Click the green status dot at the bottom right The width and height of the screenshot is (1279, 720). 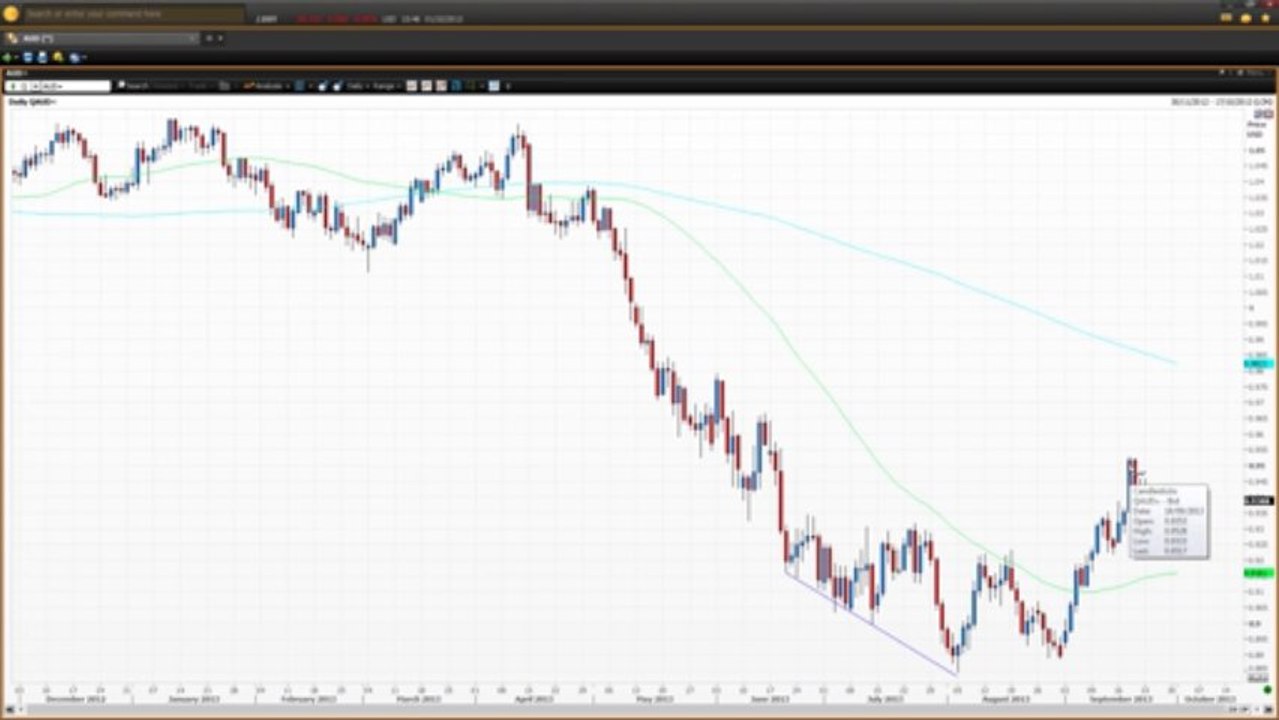pyautogui.click(x=1267, y=689)
